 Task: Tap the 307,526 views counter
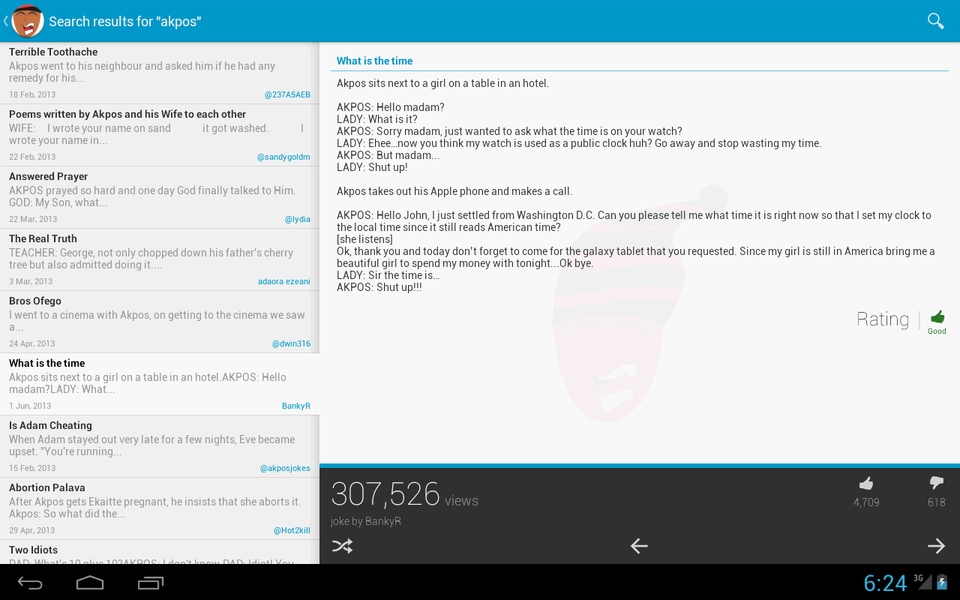click(404, 495)
